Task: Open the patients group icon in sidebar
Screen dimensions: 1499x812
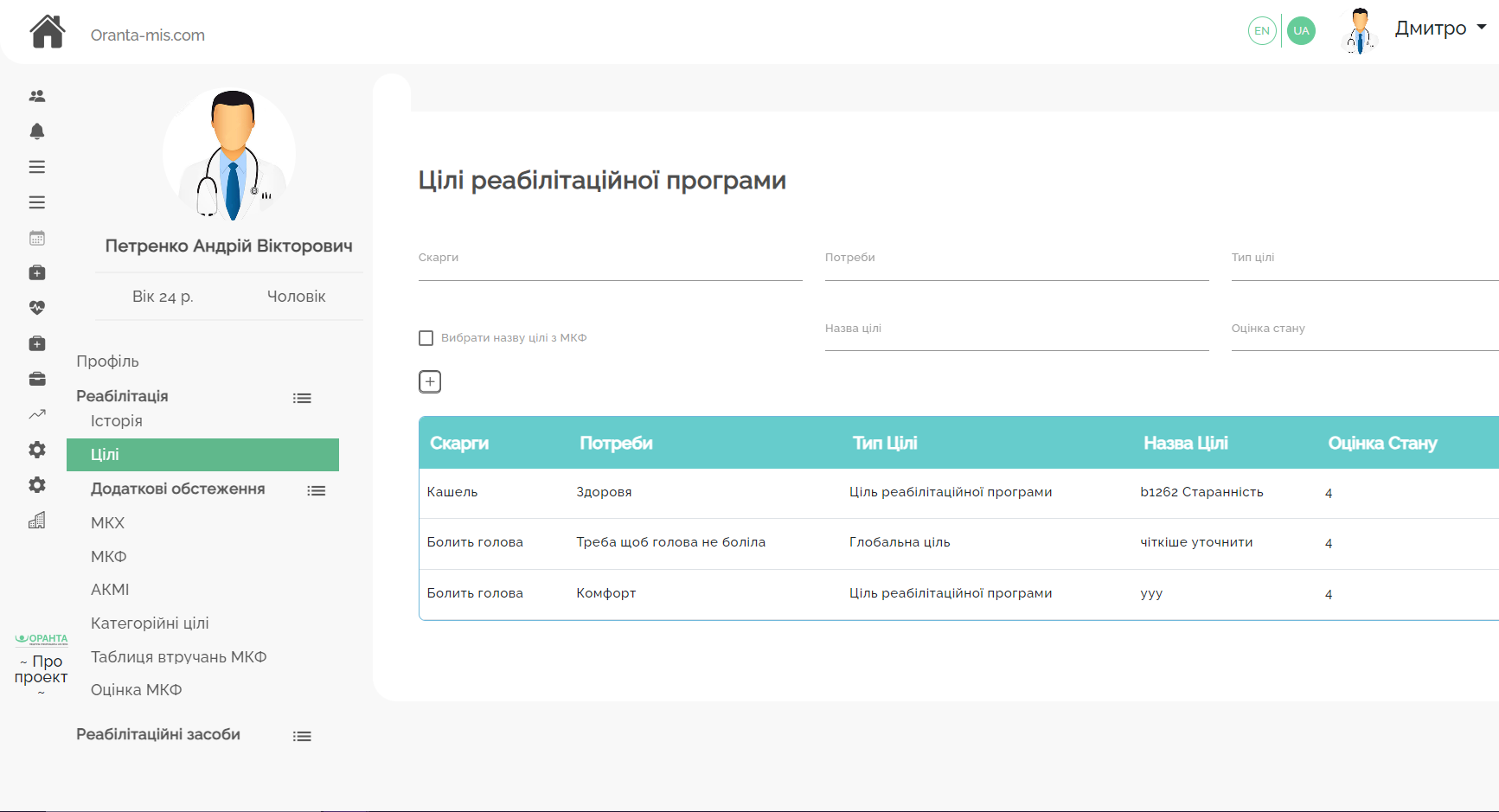Action: (37, 96)
